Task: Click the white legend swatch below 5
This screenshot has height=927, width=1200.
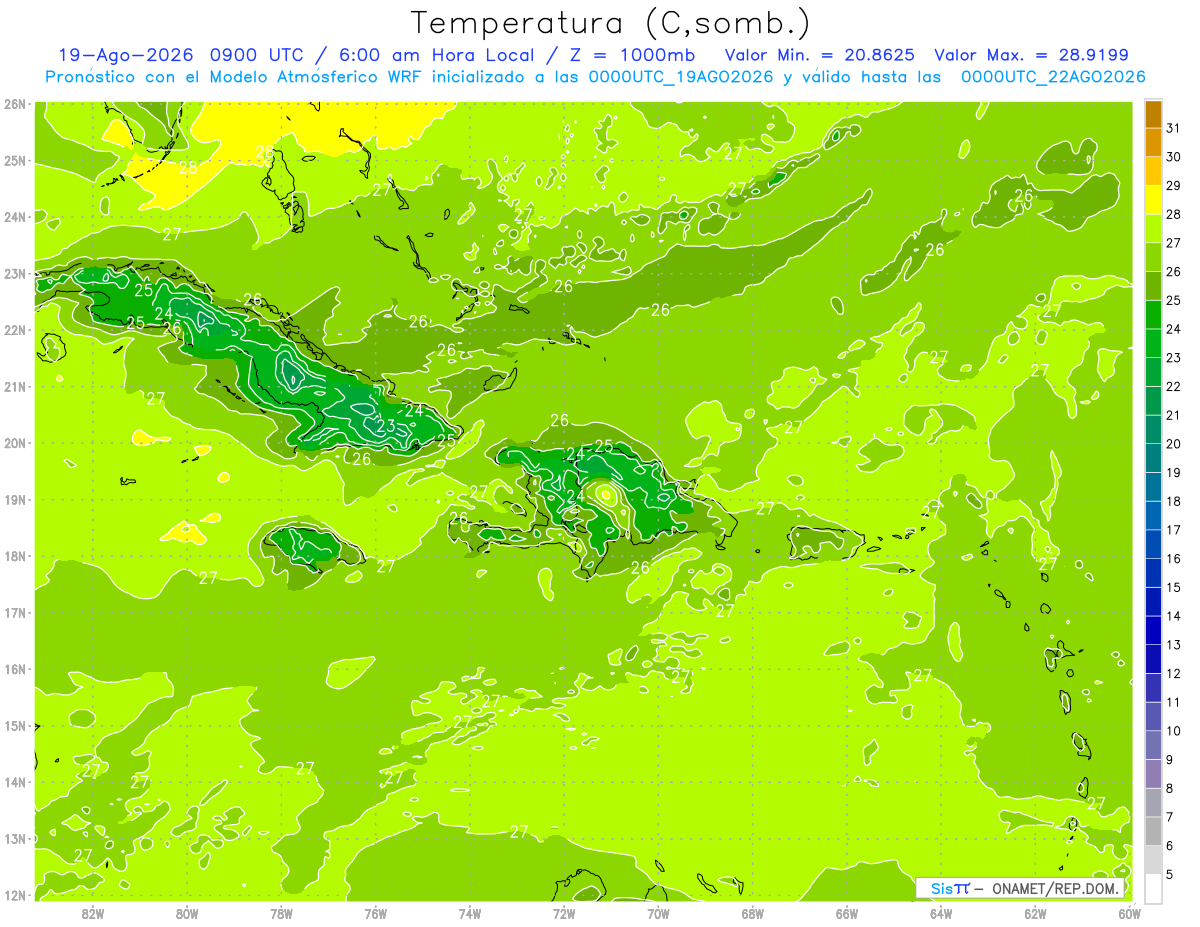Action: click(1153, 888)
